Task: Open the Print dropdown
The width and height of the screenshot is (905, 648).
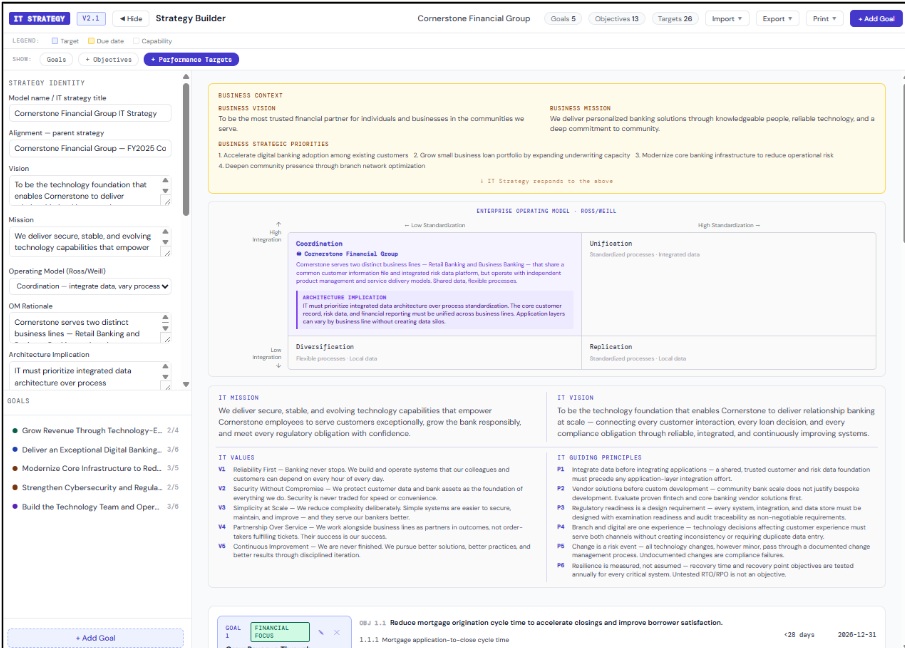Action: pyautogui.click(x=824, y=18)
